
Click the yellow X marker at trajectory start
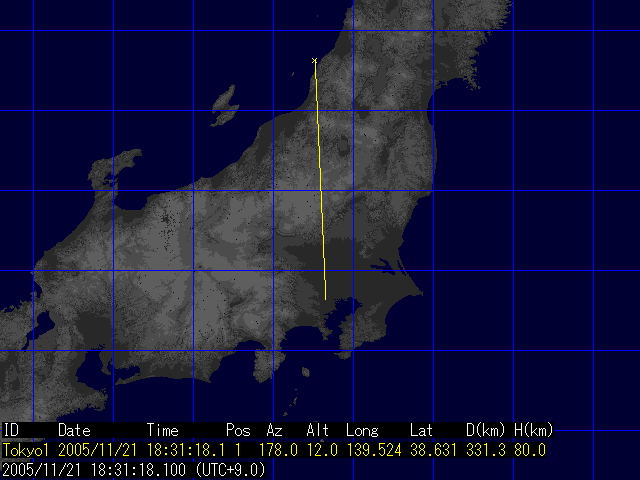tap(314, 61)
